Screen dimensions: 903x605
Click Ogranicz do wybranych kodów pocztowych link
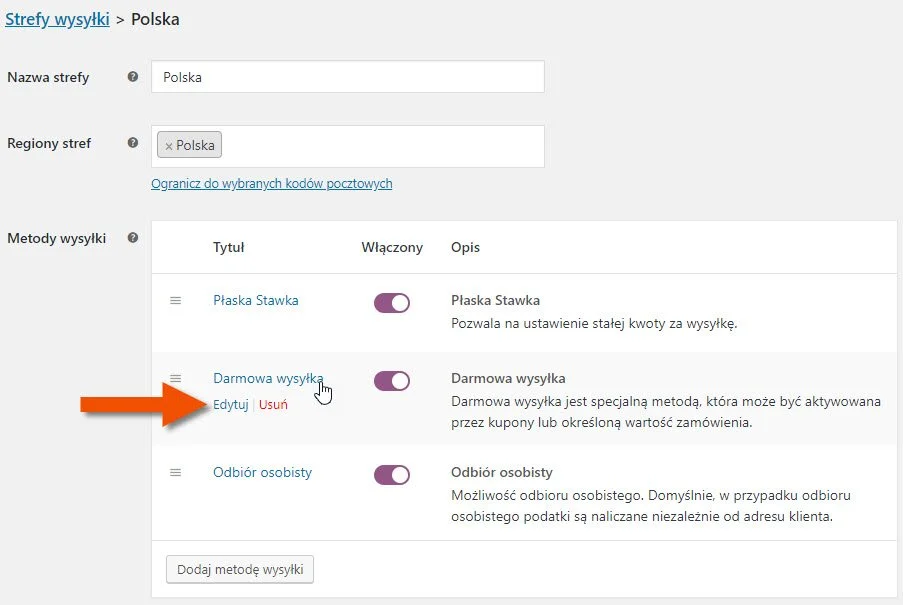pos(272,184)
